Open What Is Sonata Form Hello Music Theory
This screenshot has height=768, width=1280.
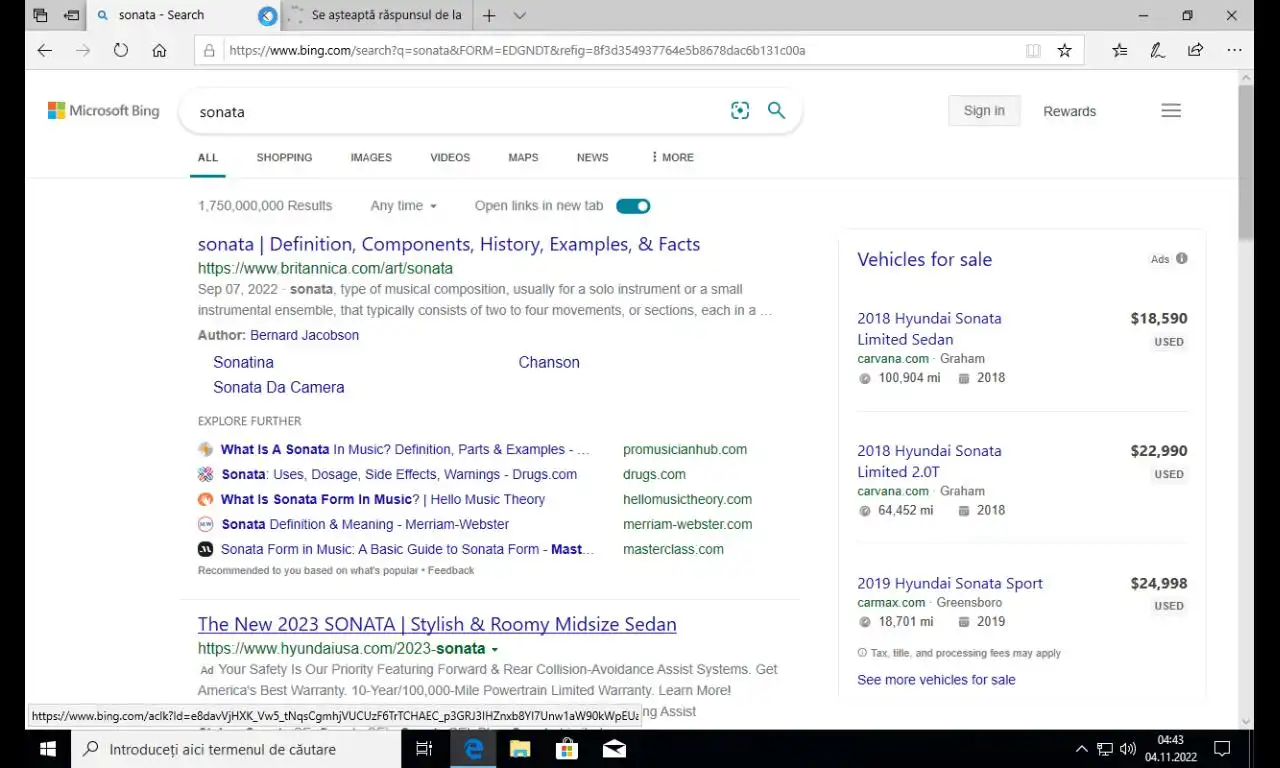click(x=383, y=499)
